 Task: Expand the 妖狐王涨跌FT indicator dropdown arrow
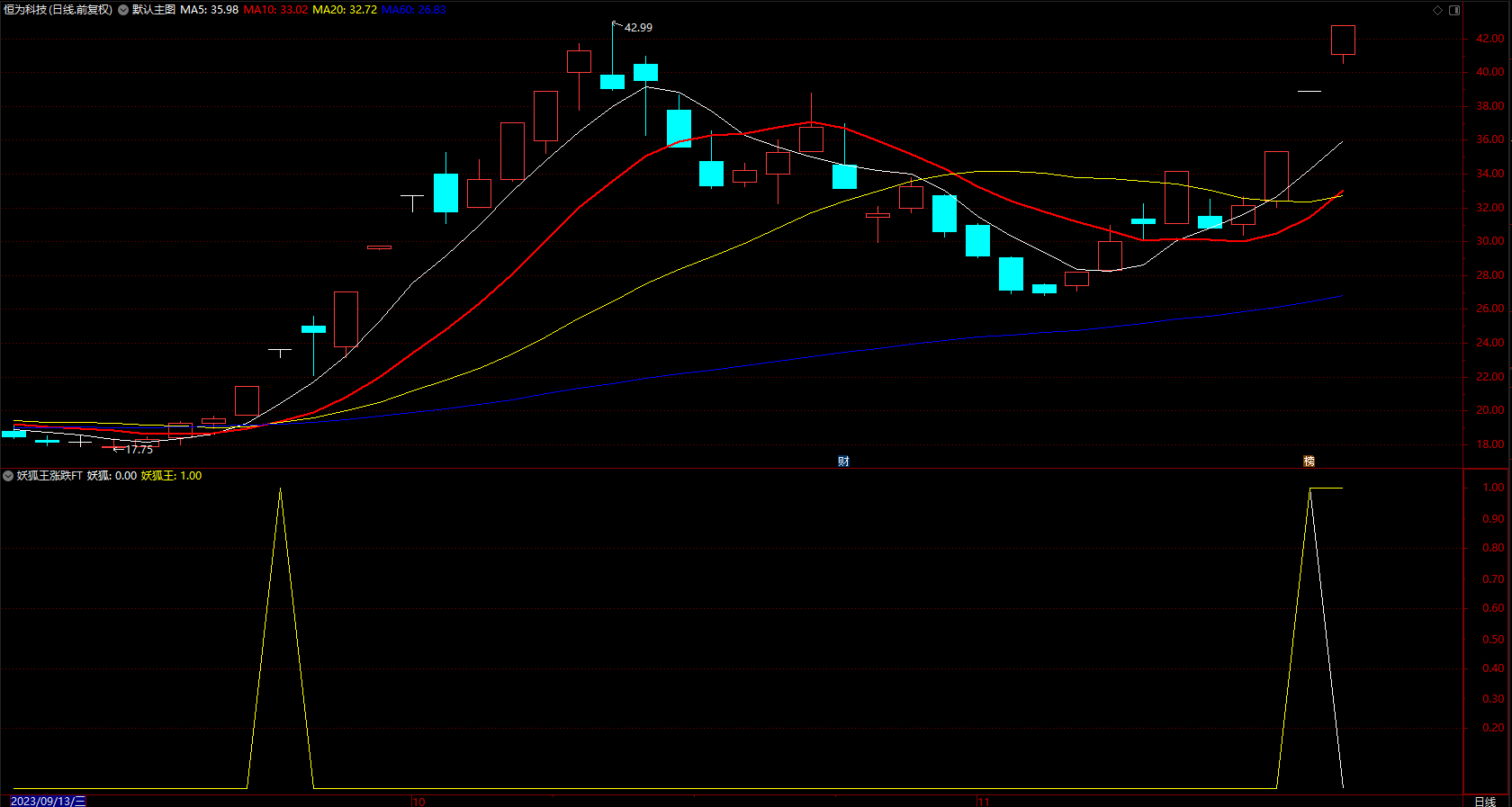tap(8, 476)
